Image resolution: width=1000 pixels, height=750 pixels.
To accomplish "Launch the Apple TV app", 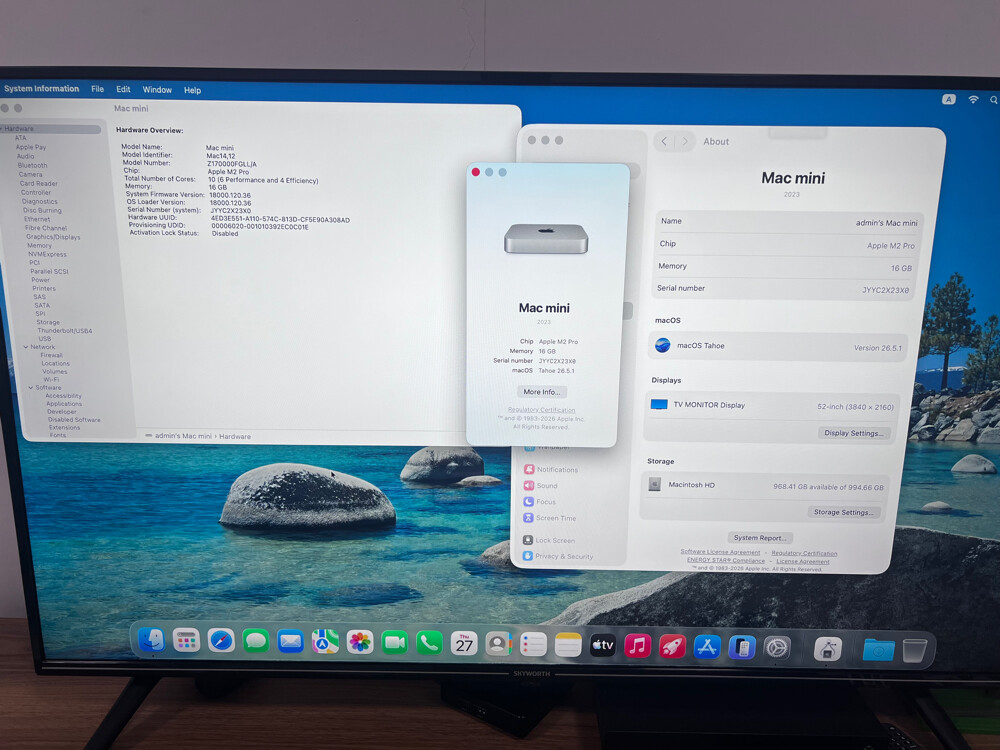I will (602, 645).
